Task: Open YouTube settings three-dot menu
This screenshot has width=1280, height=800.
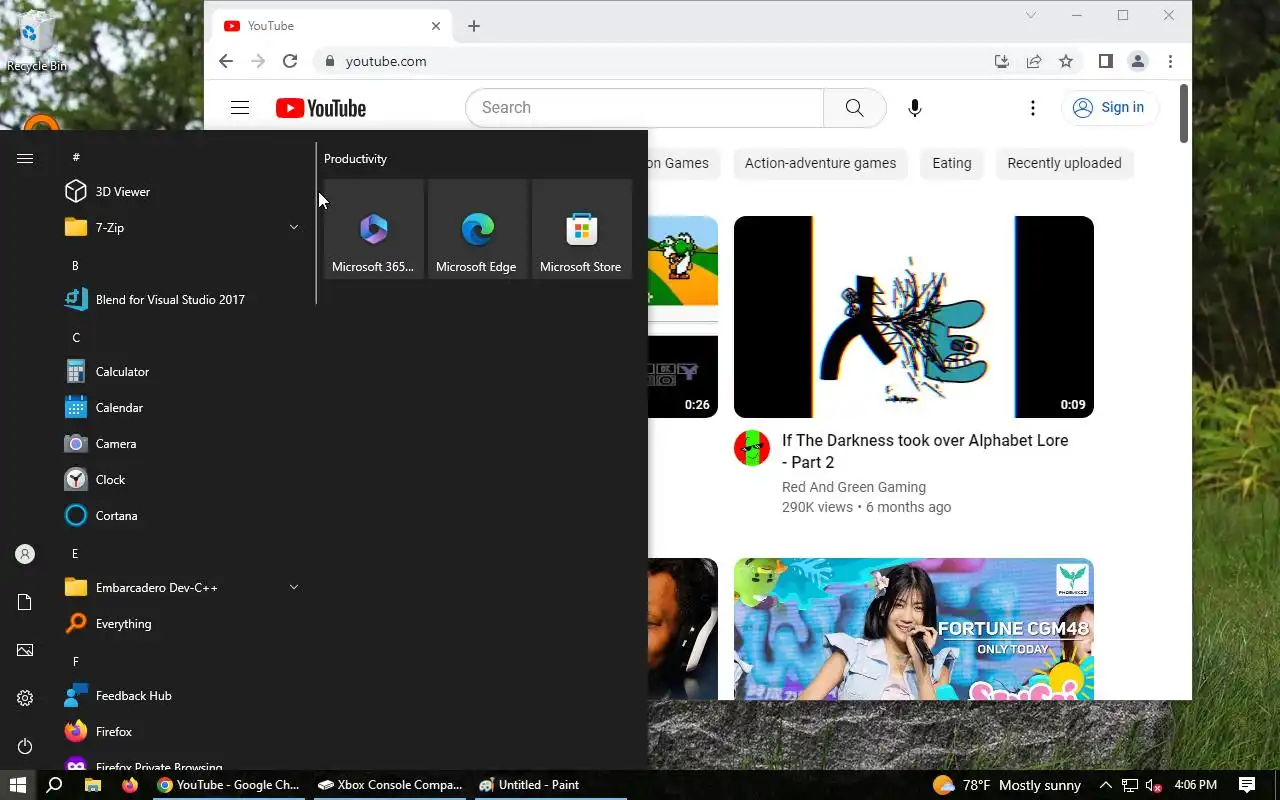Action: coord(1033,107)
